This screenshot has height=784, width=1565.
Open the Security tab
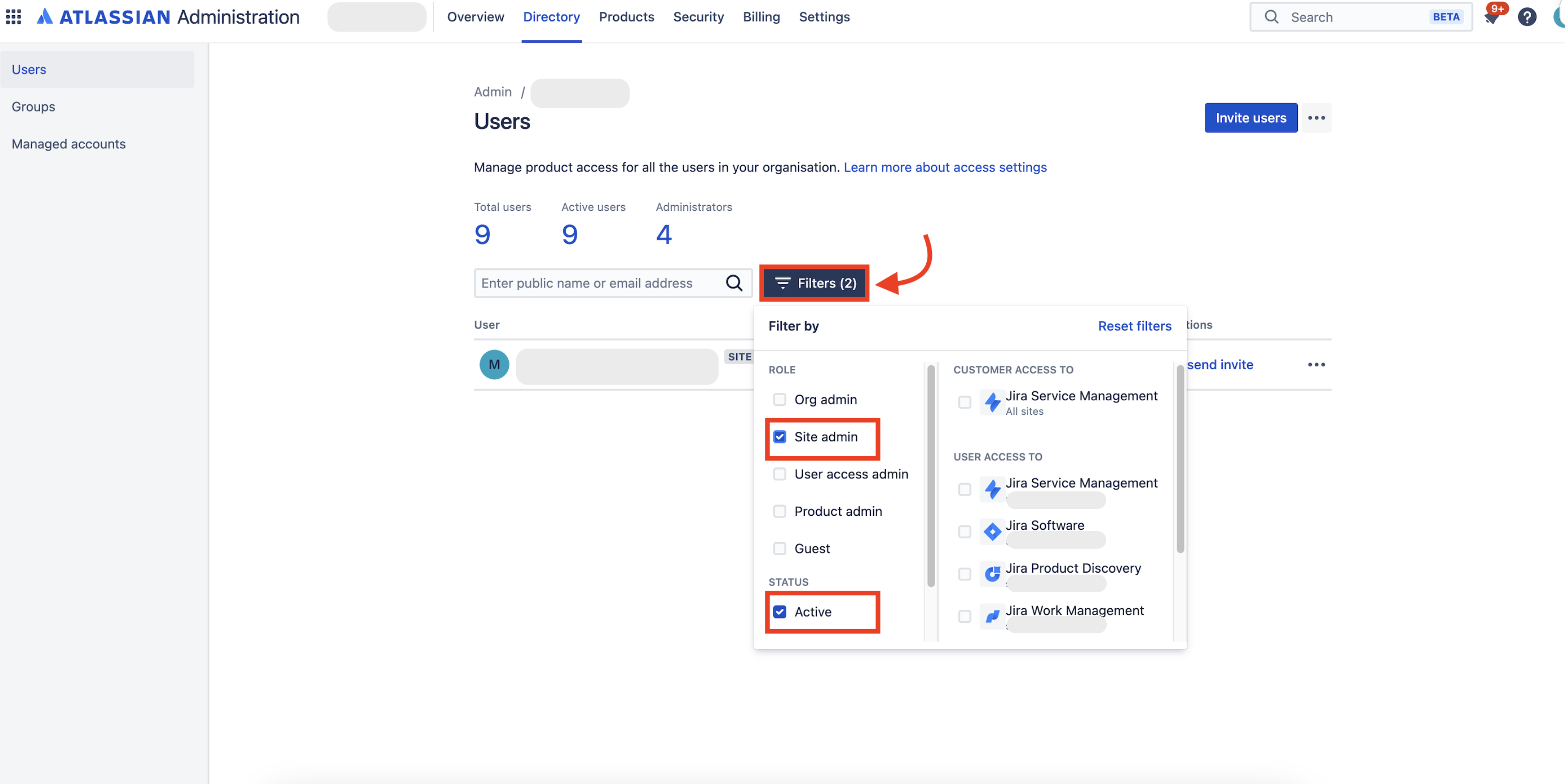[698, 16]
